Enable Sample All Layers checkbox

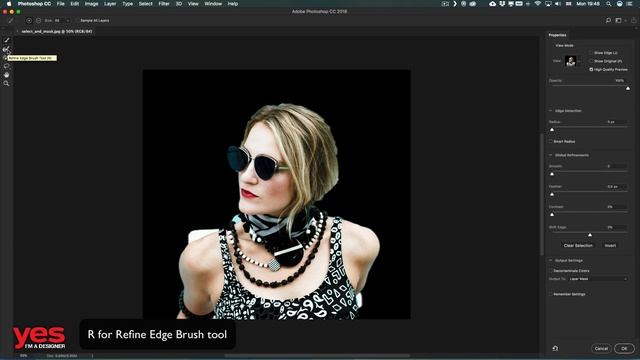[78, 20]
